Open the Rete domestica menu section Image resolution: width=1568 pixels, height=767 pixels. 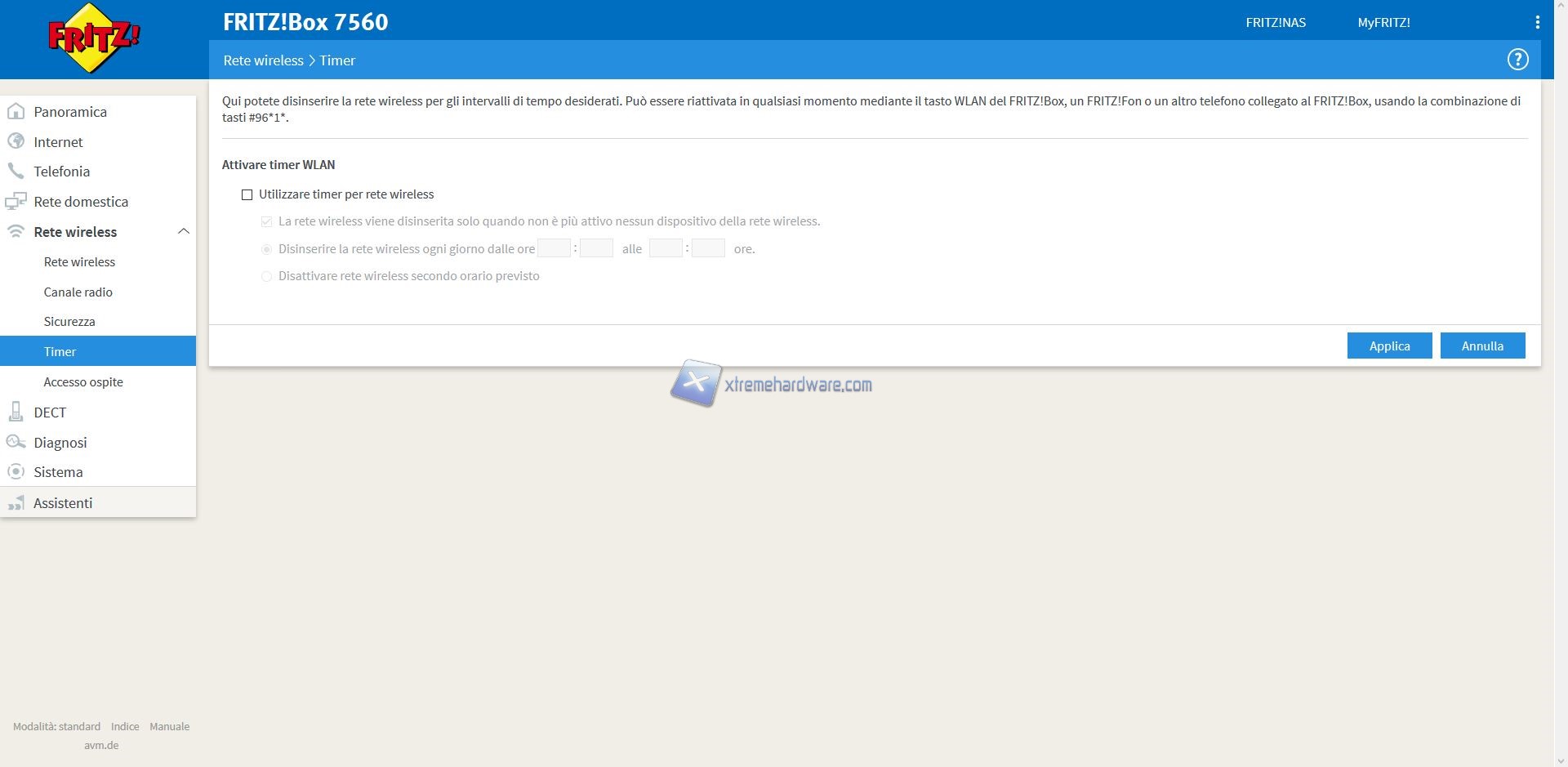[x=81, y=202]
